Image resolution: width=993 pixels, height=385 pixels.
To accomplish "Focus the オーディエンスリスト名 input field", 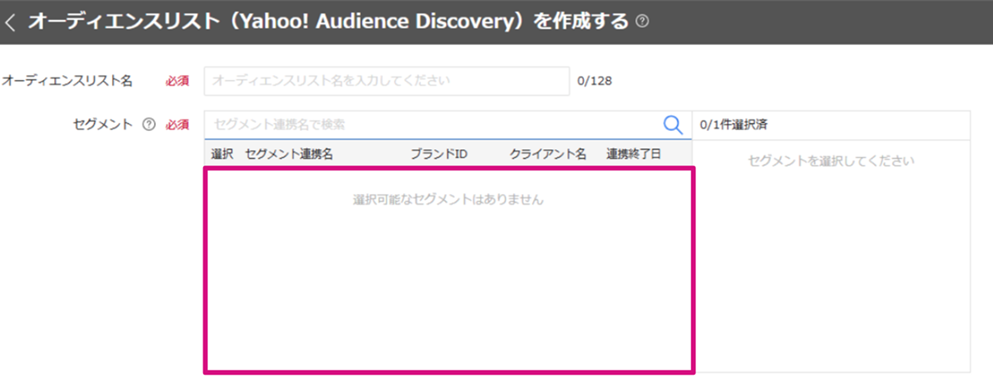I will click(x=386, y=81).
